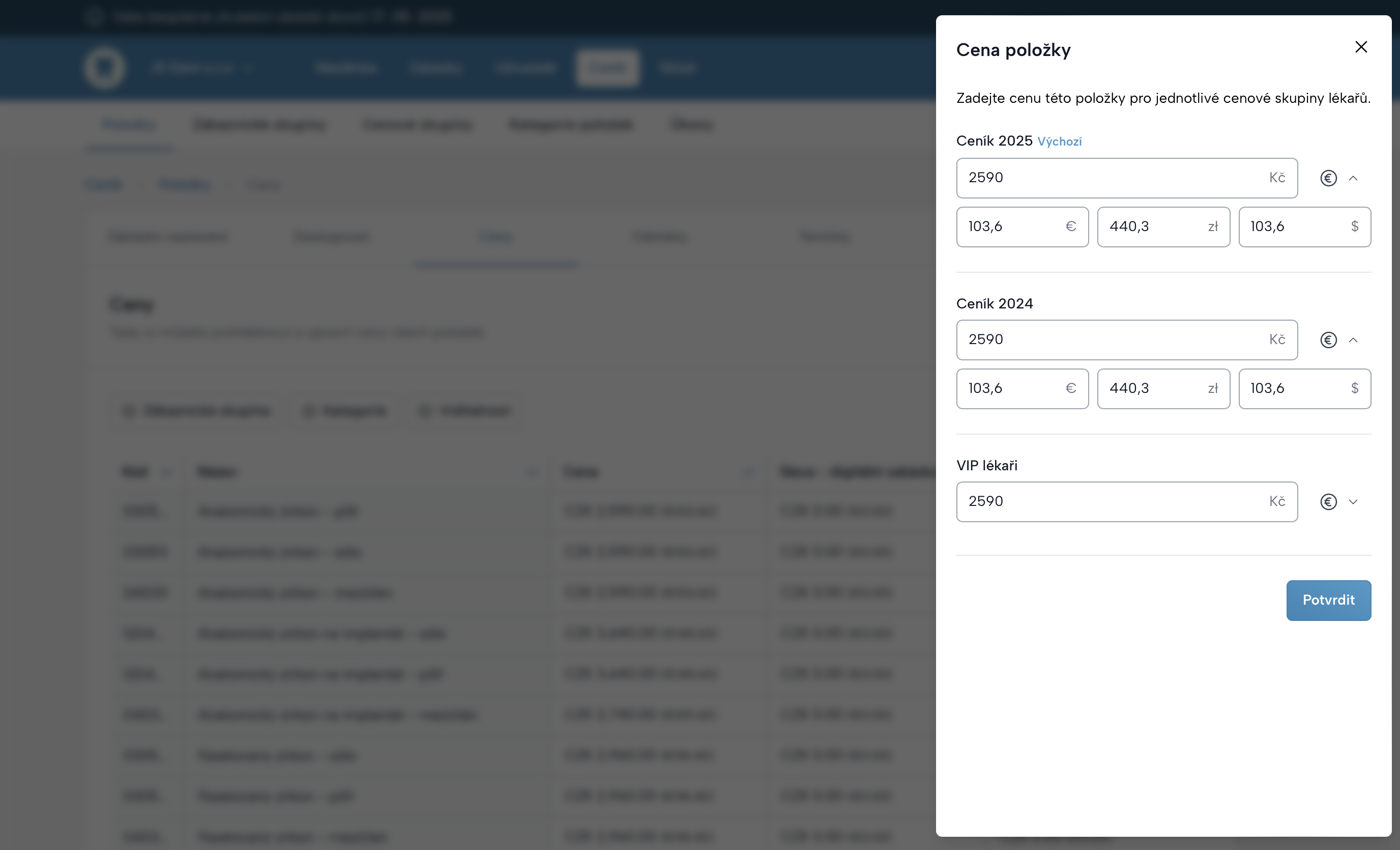Edit the Ceník 2024 zł price field

[x=1163, y=389]
